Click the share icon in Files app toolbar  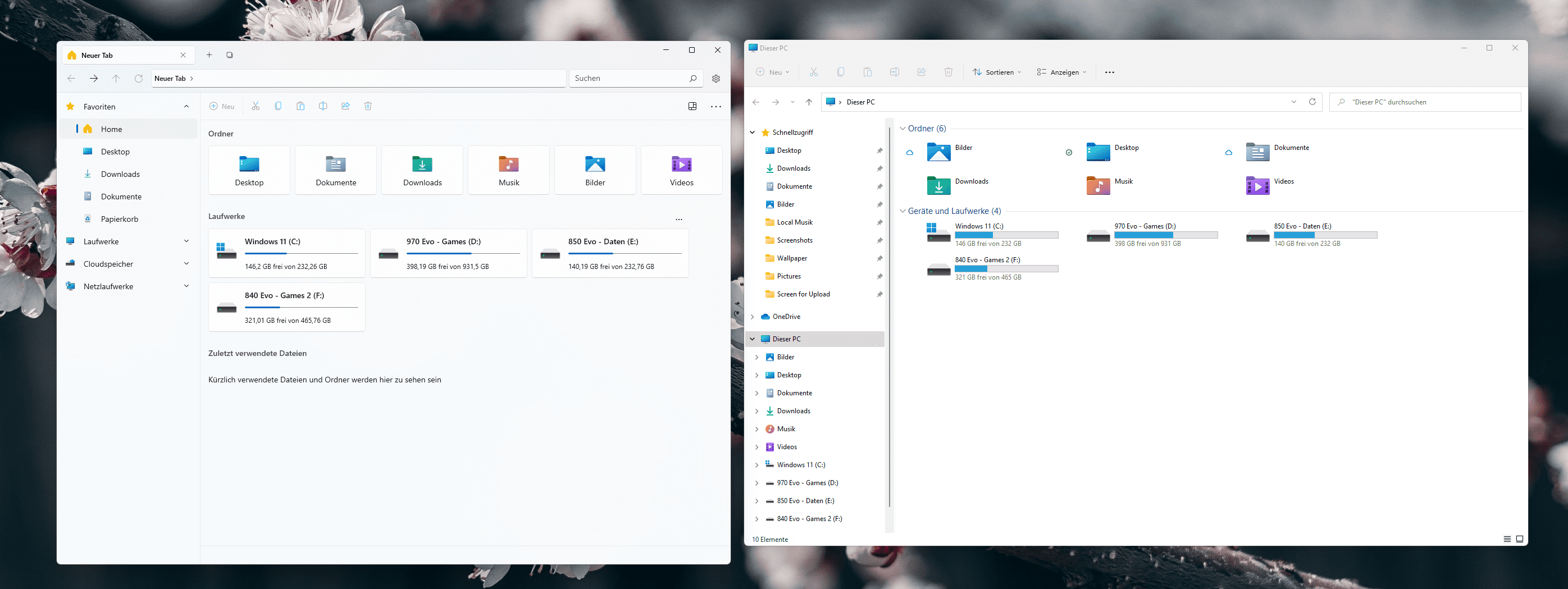(346, 106)
